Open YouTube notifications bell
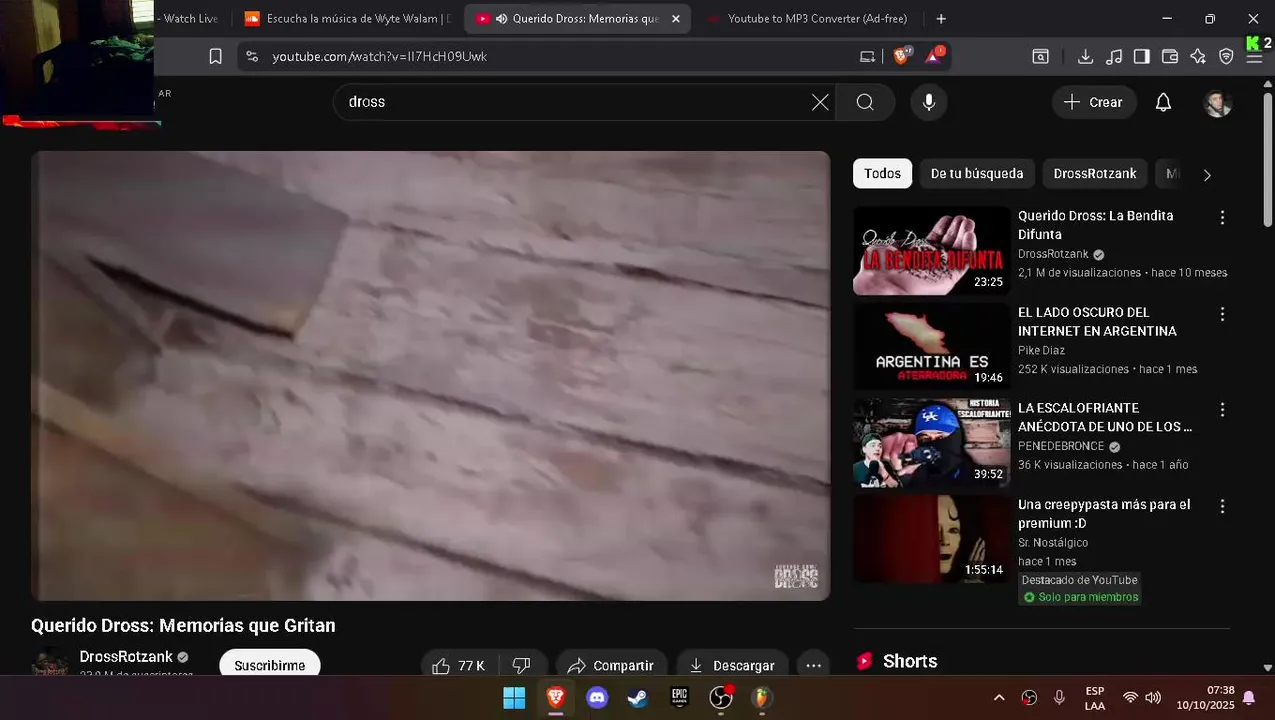This screenshot has width=1275, height=720. point(1163,102)
